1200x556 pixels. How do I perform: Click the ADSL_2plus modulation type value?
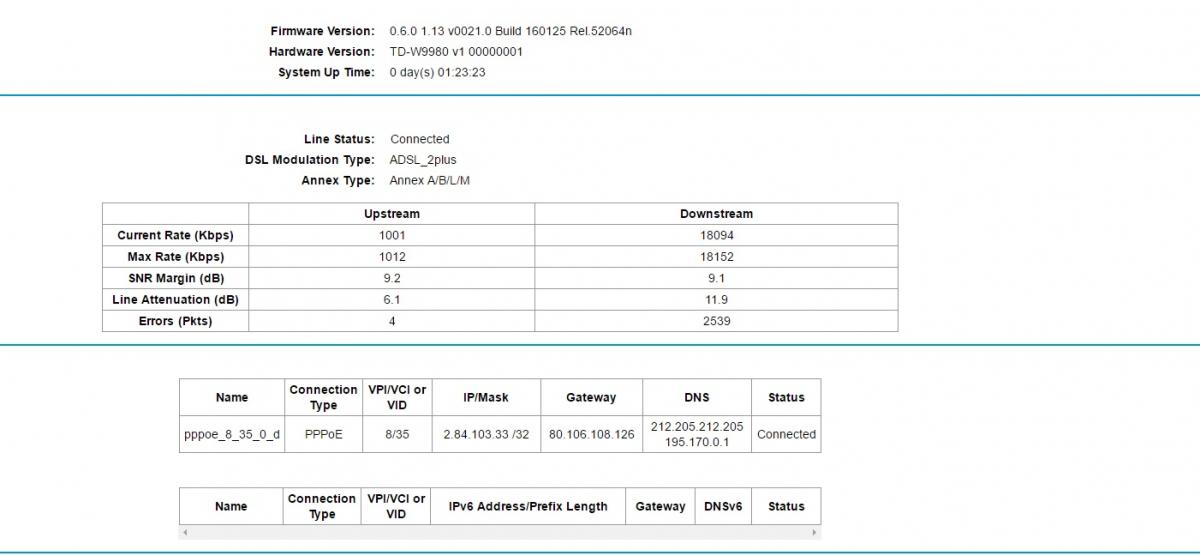pos(423,160)
